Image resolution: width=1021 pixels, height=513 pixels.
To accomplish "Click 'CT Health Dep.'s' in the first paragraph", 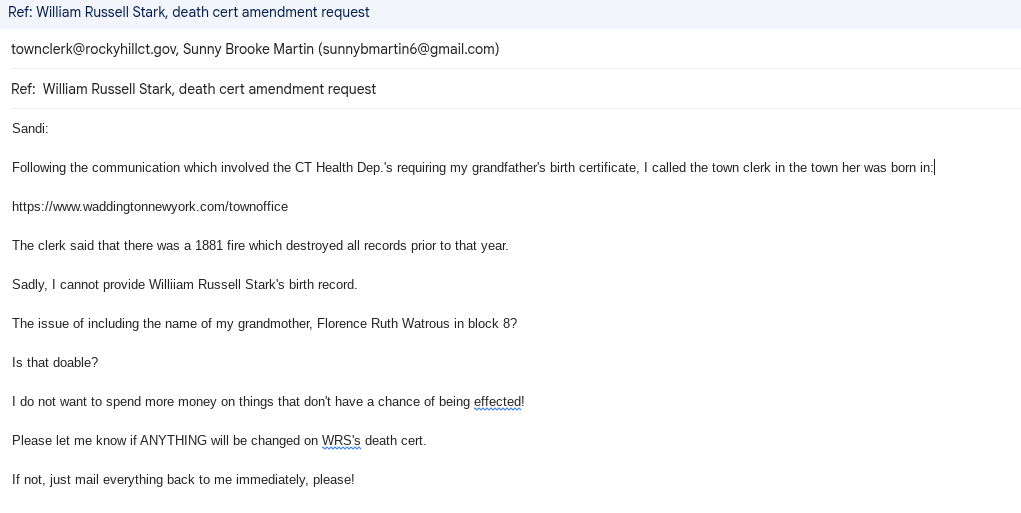I will click(344, 168).
